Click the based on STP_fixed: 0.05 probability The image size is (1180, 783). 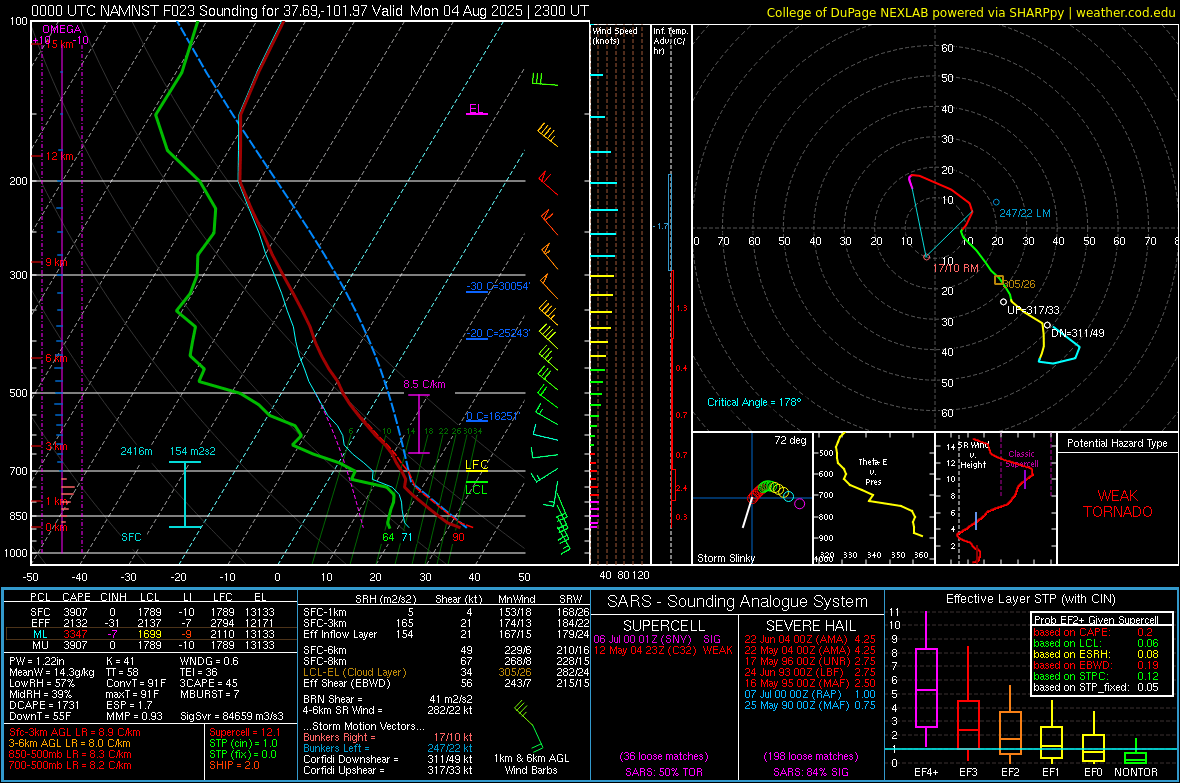pos(1096,687)
